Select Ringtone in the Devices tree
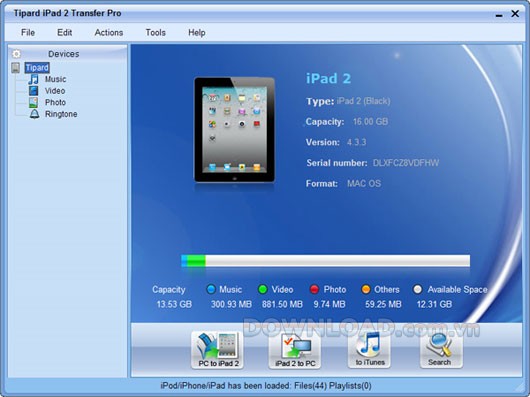The image size is (530, 397). (61, 114)
